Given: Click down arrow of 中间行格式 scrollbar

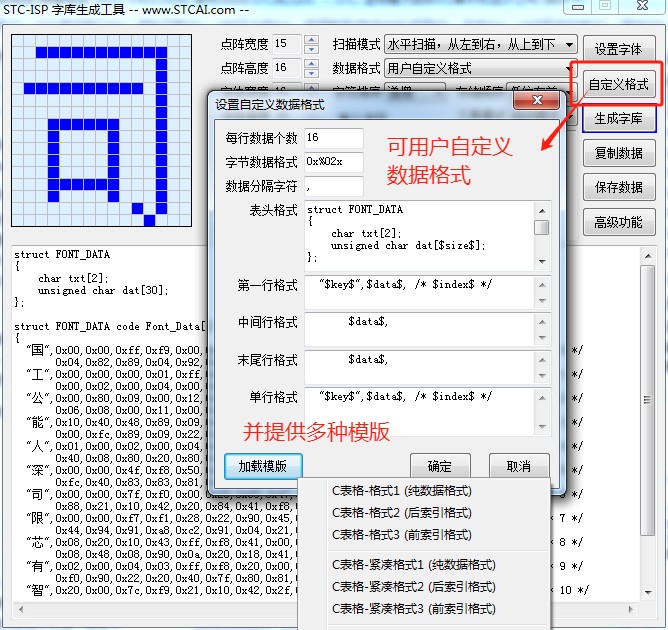Looking at the screenshot, I should click(542, 338).
